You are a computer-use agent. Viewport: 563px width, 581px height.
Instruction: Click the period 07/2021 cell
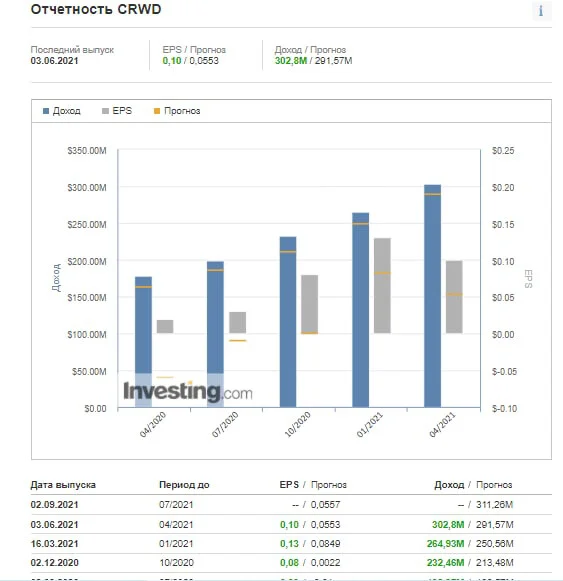click(x=176, y=505)
